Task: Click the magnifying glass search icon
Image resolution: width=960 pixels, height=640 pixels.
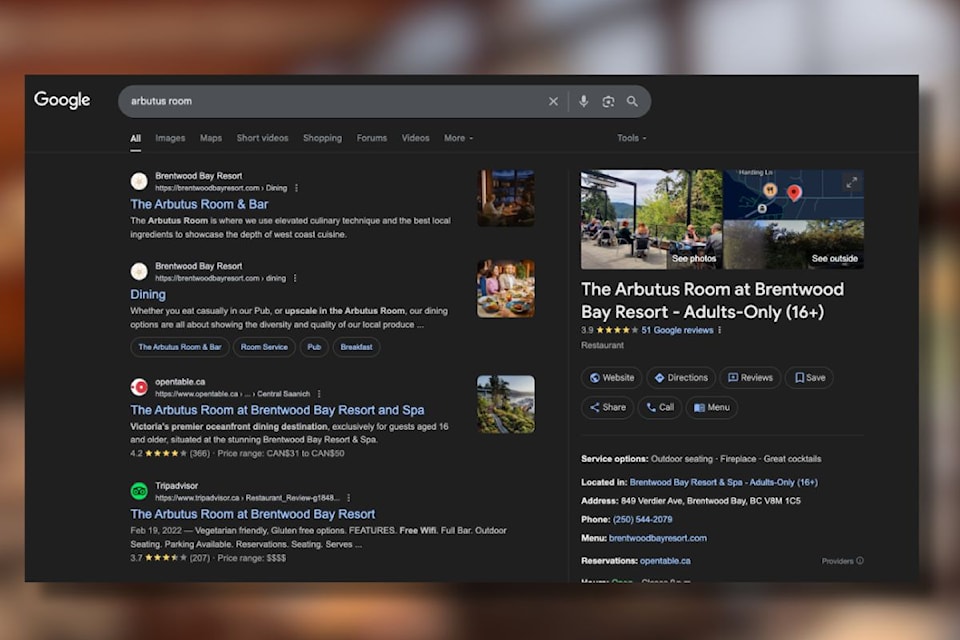Action: coord(632,102)
